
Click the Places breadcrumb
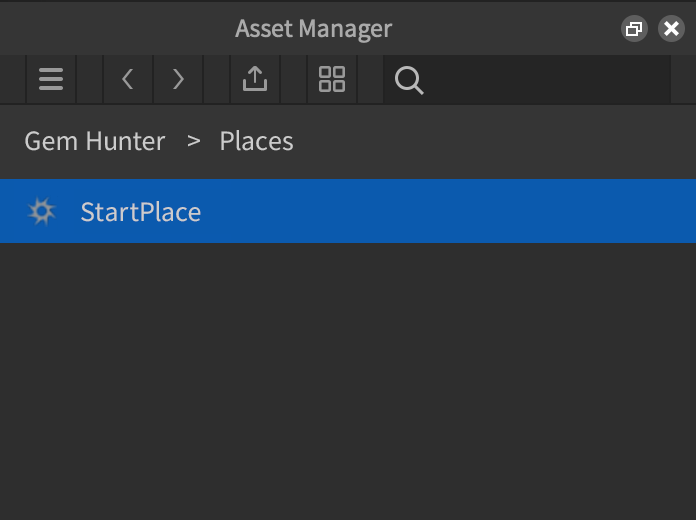point(256,141)
